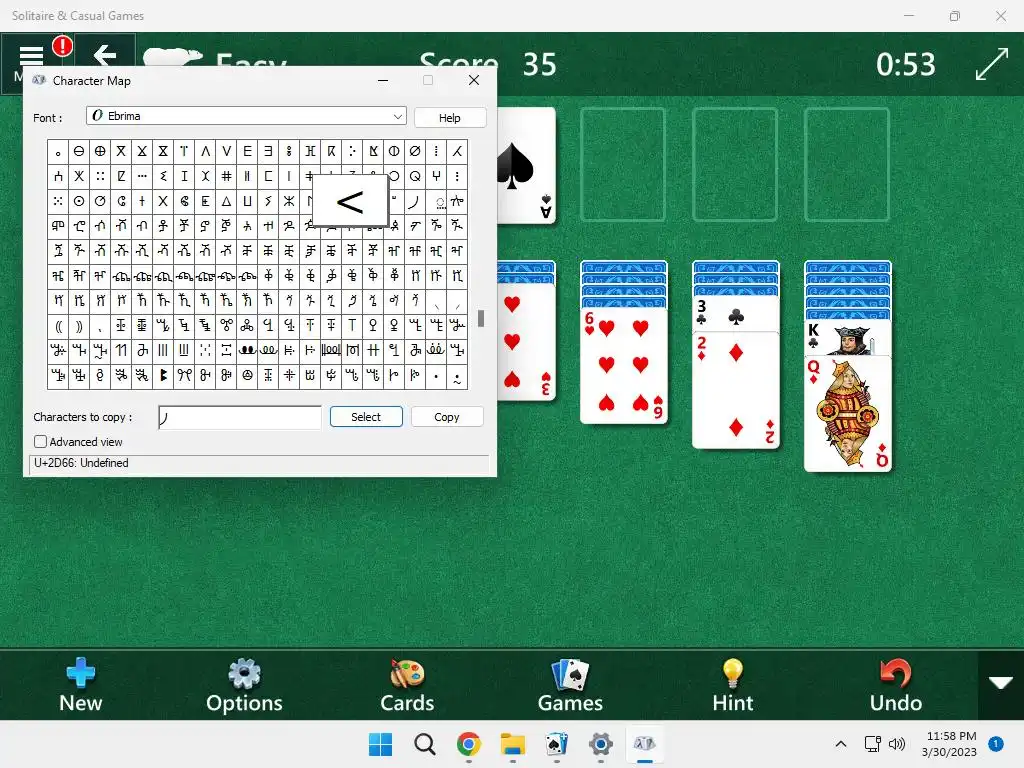Click the Copy button
This screenshot has height=768, width=1024.
[447, 417]
